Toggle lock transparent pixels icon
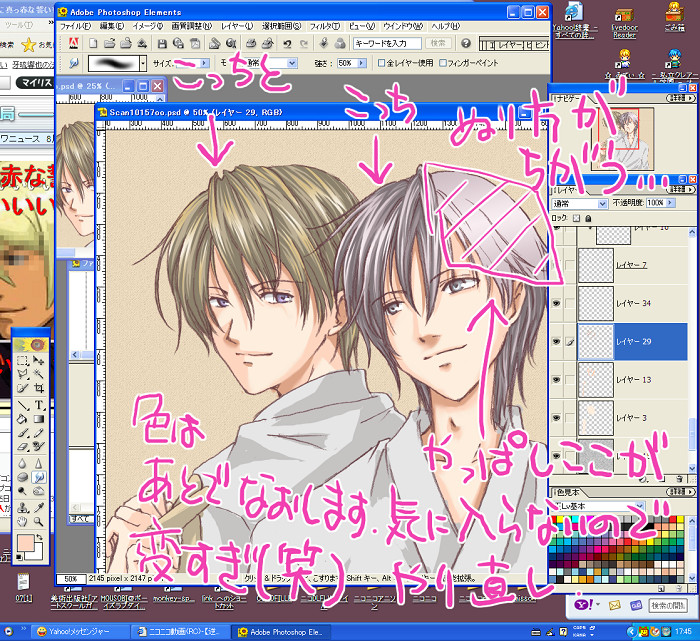 pos(576,218)
